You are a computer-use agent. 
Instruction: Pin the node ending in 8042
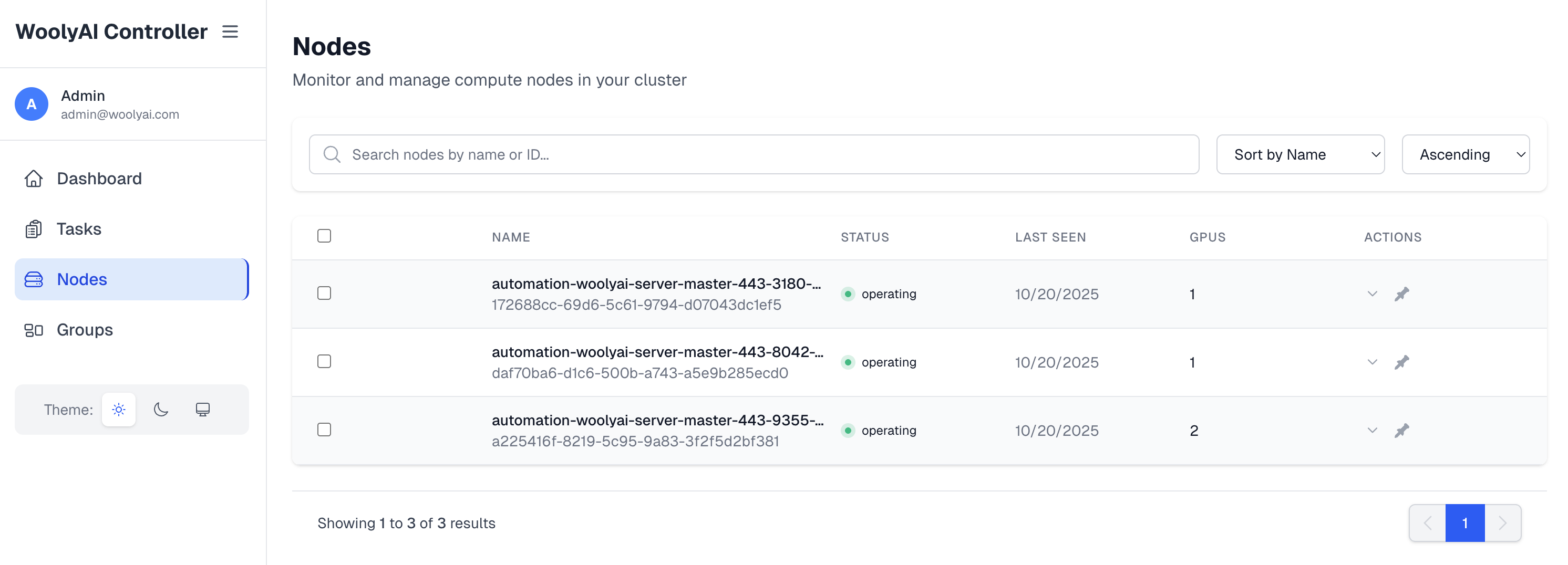1401,362
